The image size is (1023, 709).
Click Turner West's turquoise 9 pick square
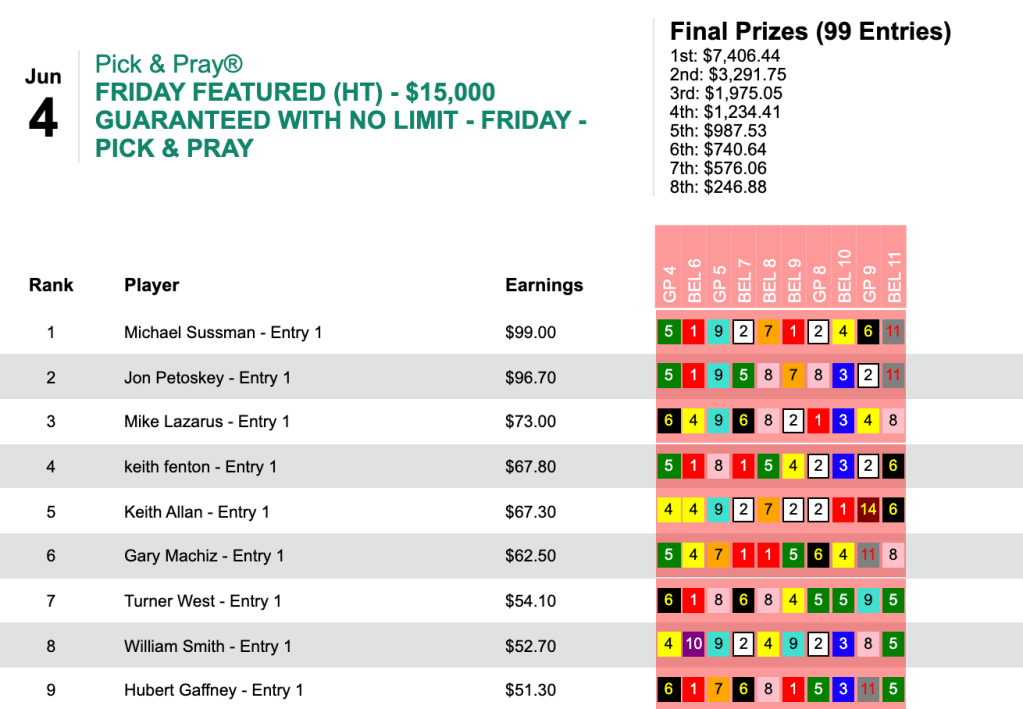click(869, 601)
